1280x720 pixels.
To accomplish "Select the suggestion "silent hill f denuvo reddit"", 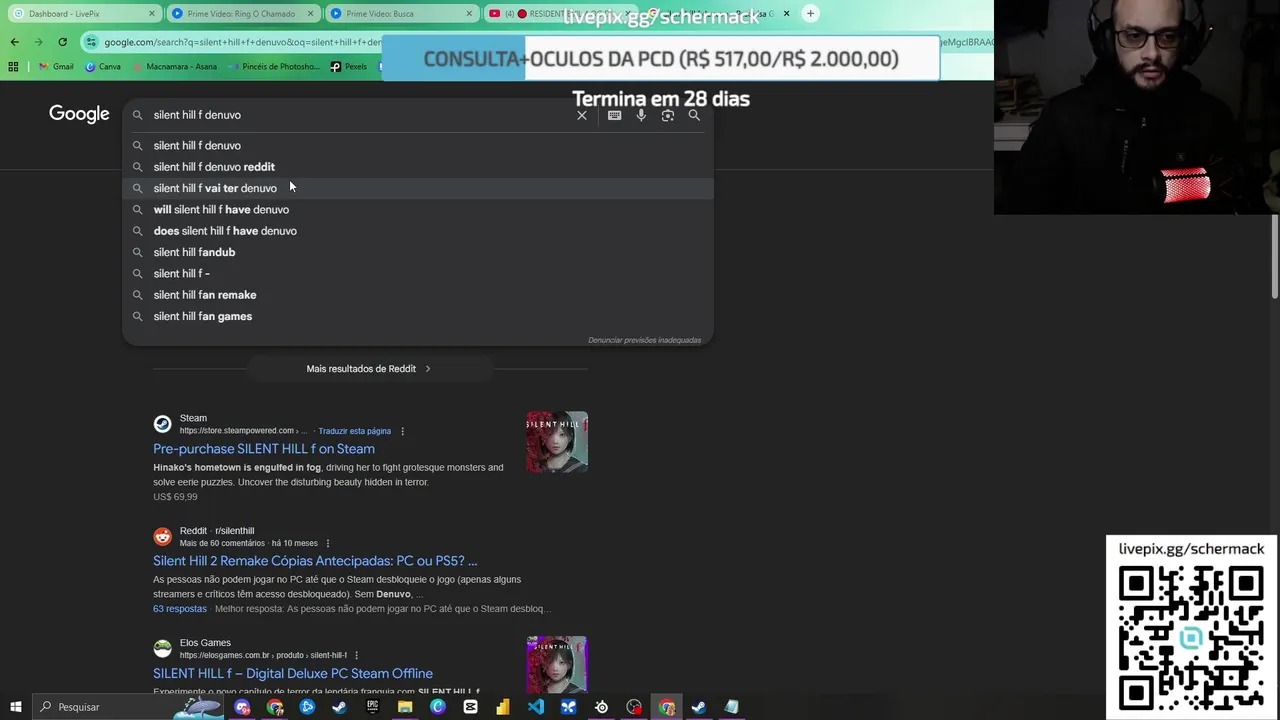I will coord(418,167).
